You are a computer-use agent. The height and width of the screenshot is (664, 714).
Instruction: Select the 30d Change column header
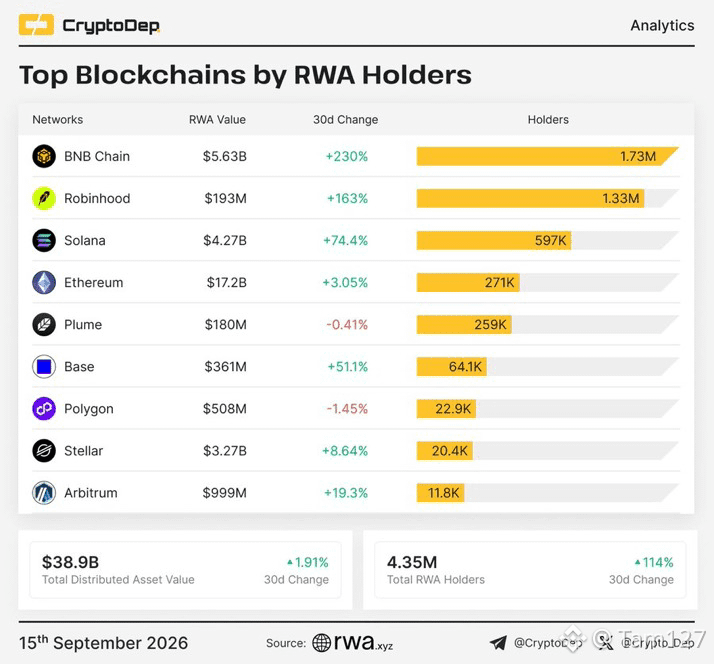pyautogui.click(x=346, y=120)
